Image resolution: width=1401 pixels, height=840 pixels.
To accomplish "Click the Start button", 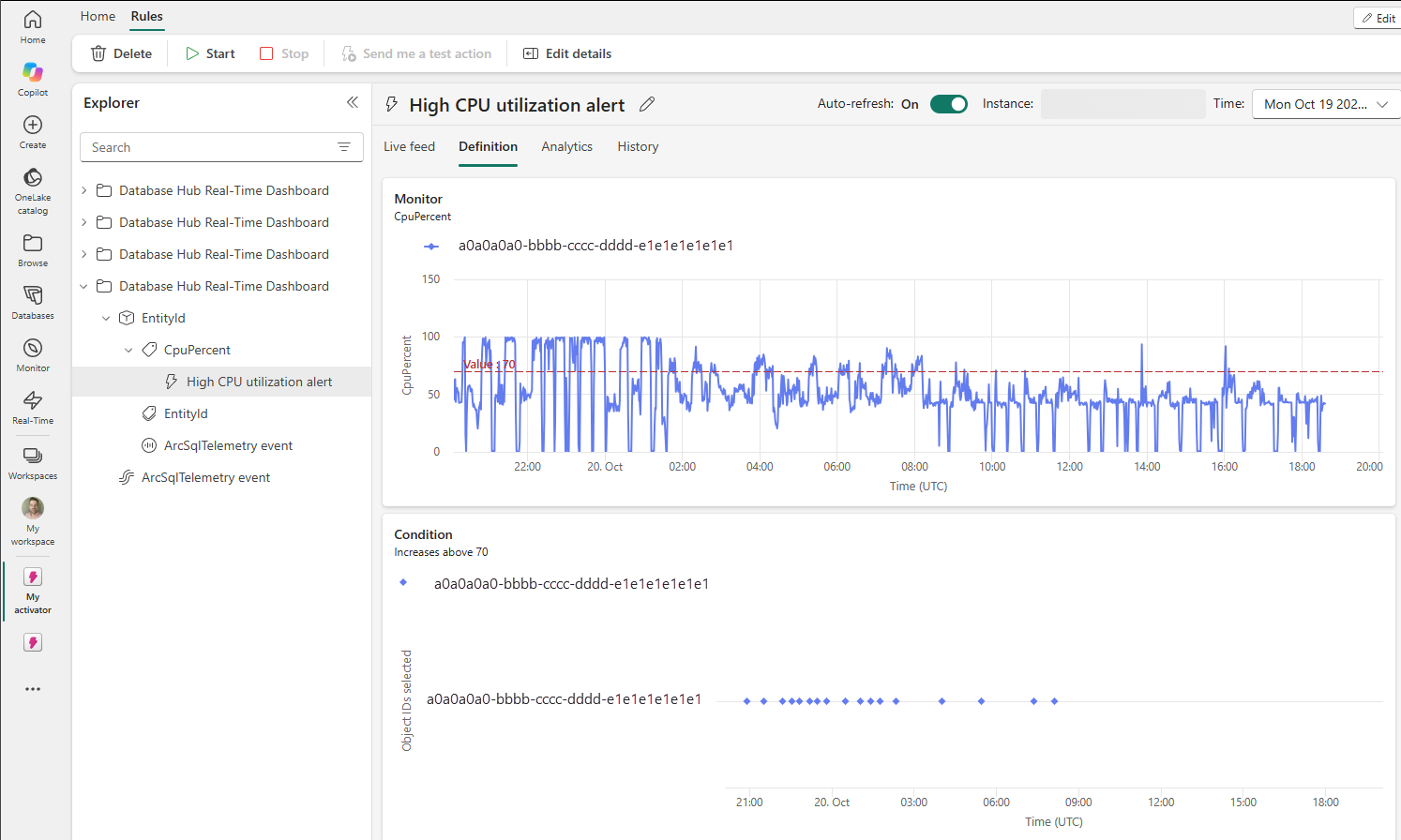I will click(x=210, y=53).
